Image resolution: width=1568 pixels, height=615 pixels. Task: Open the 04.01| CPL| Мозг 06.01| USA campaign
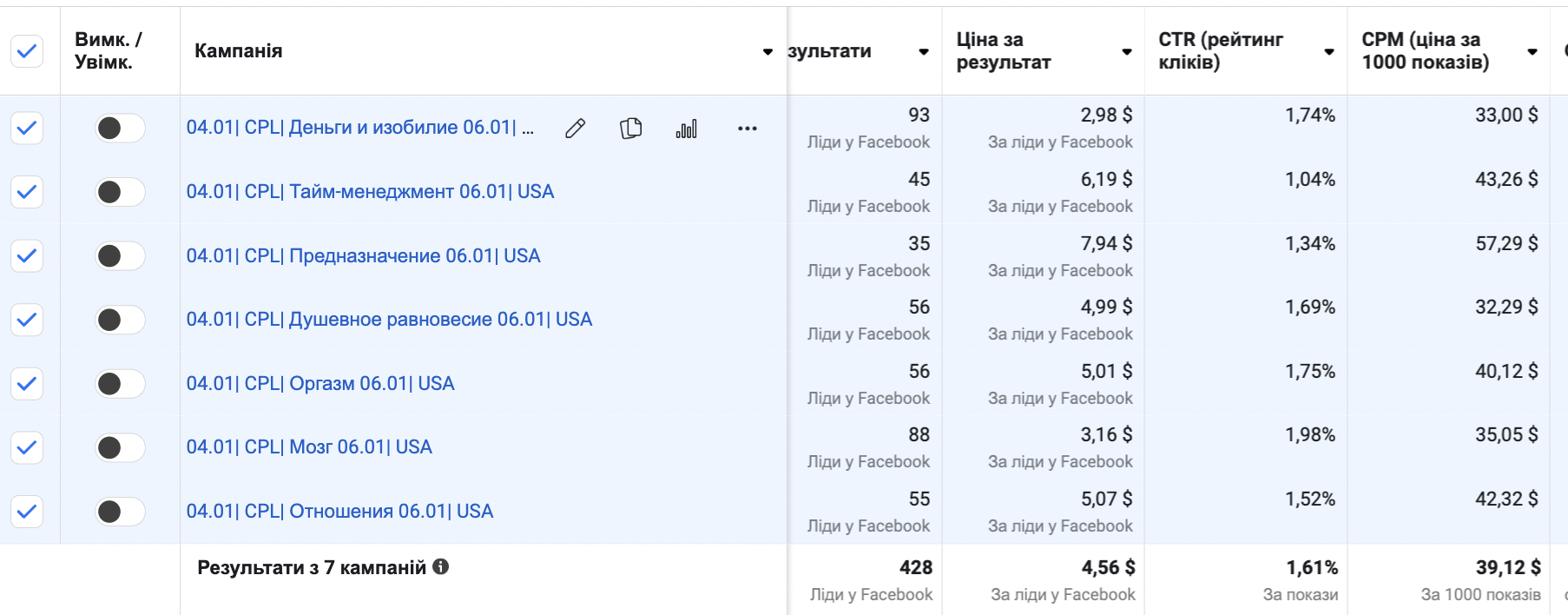(309, 446)
